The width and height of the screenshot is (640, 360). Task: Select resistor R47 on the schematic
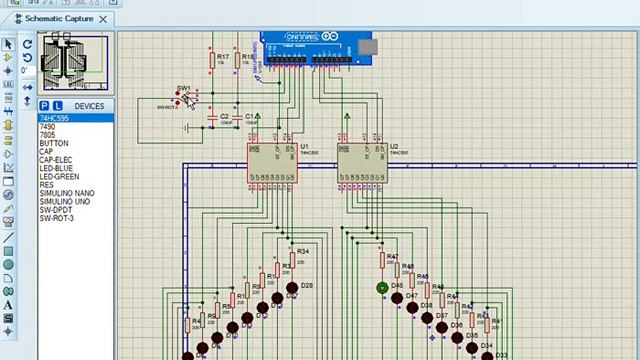[382, 260]
